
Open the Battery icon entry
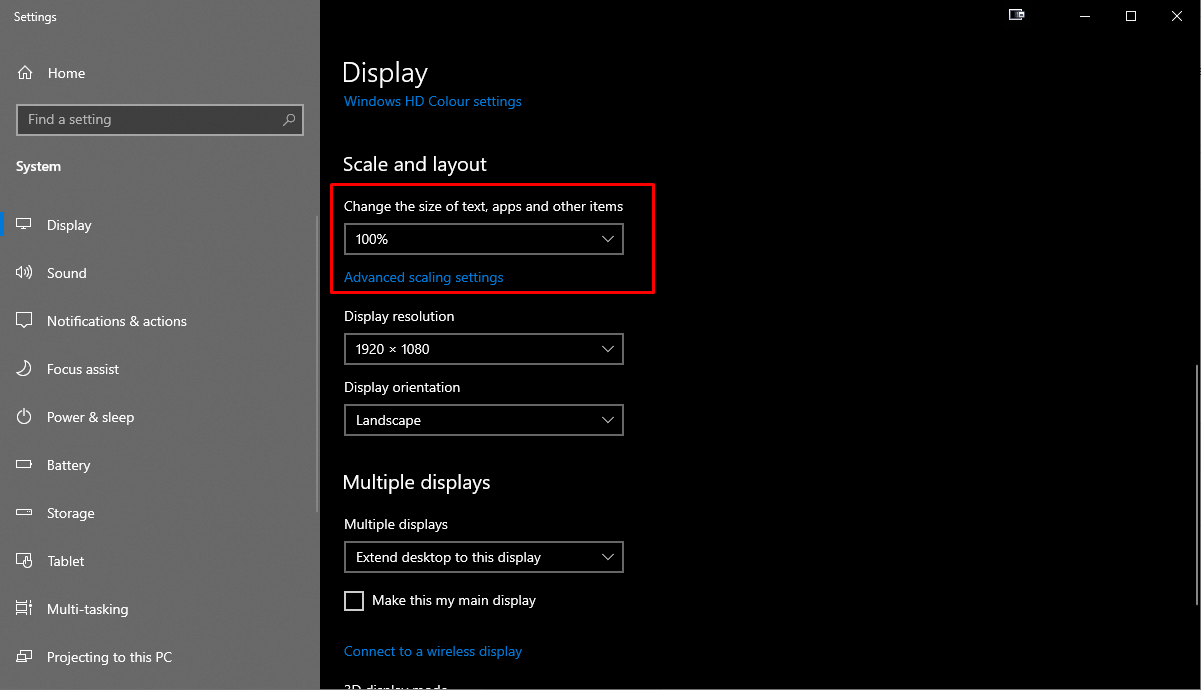pyautogui.click(x=25, y=465)
